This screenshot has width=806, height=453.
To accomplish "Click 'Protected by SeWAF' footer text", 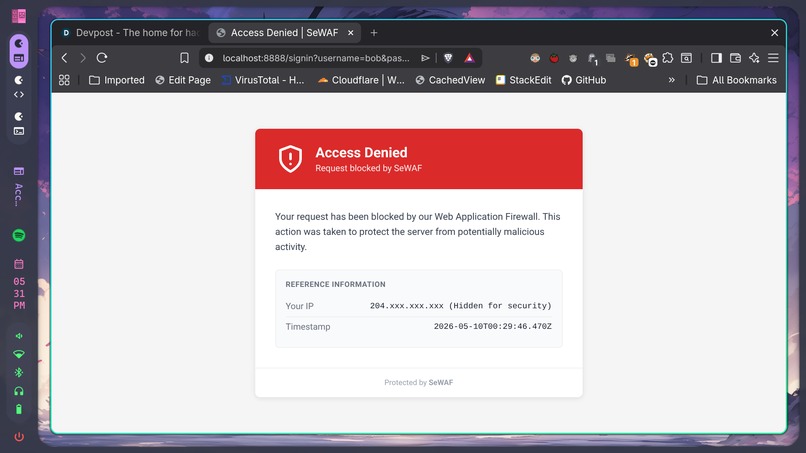I will point(418,382).
